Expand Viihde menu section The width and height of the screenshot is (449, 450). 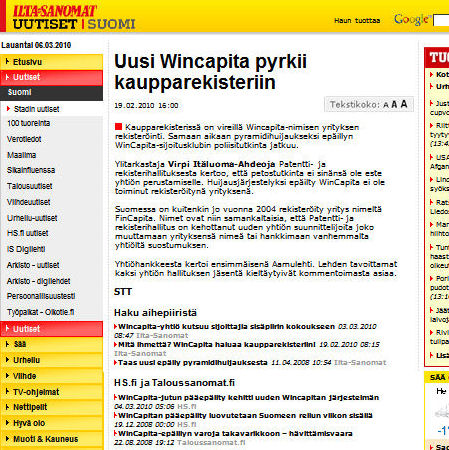pyautogui.click(x=52, y=376)
